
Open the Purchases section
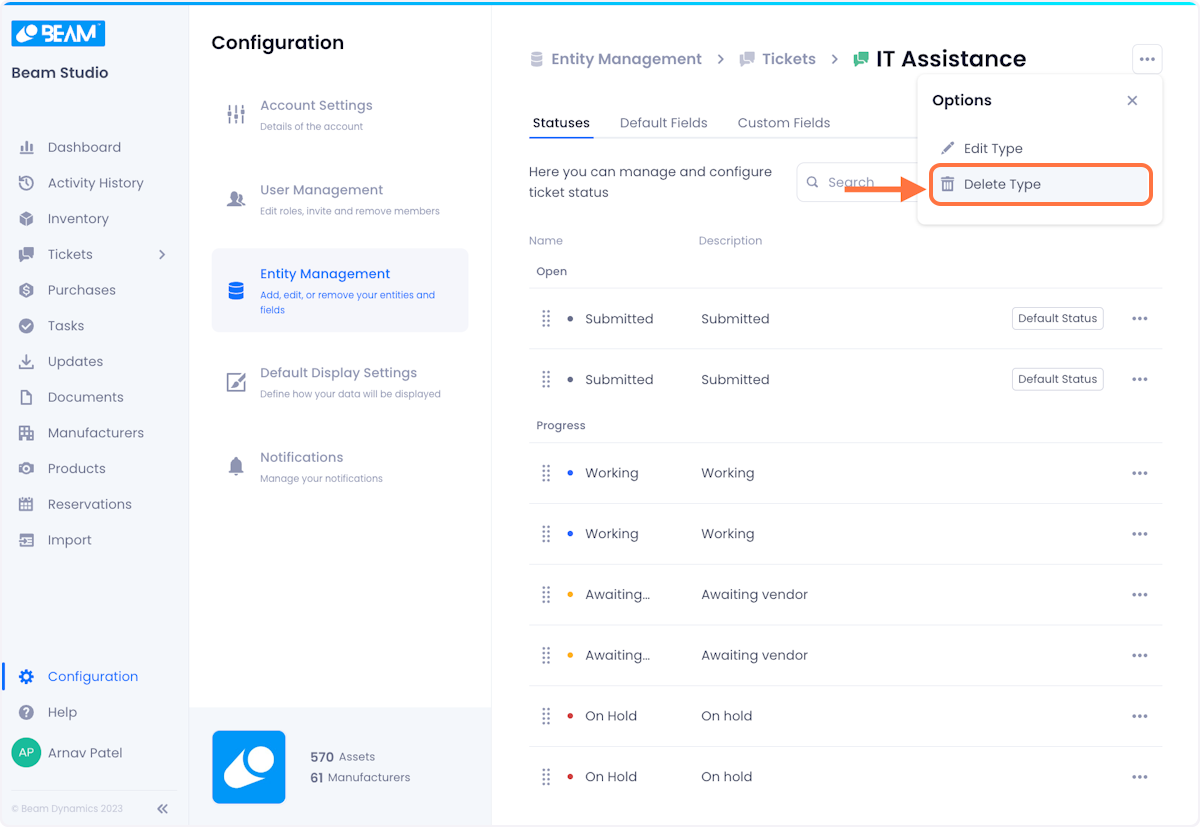click(x=81, y=290)
